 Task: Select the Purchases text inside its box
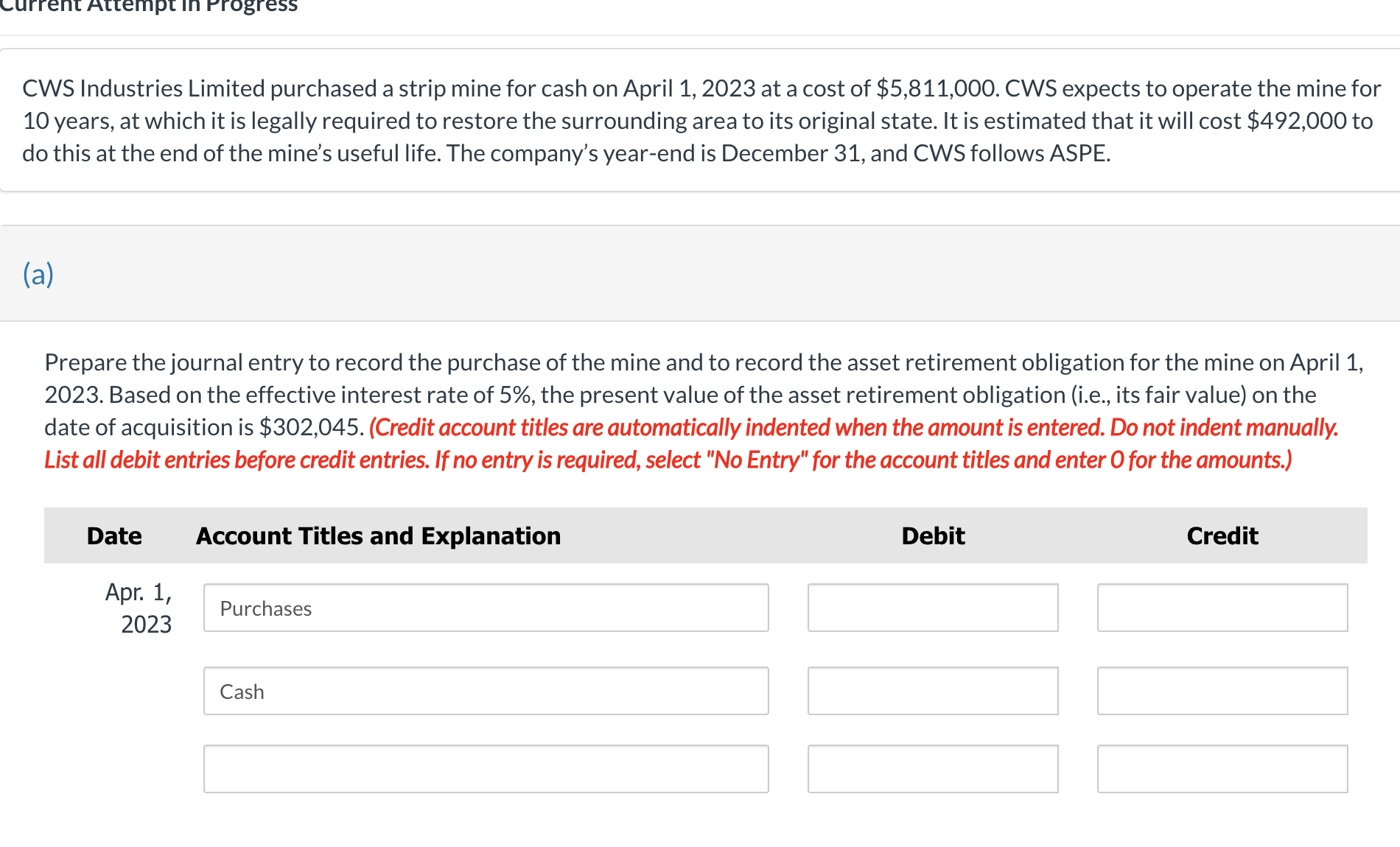point(265,608)
